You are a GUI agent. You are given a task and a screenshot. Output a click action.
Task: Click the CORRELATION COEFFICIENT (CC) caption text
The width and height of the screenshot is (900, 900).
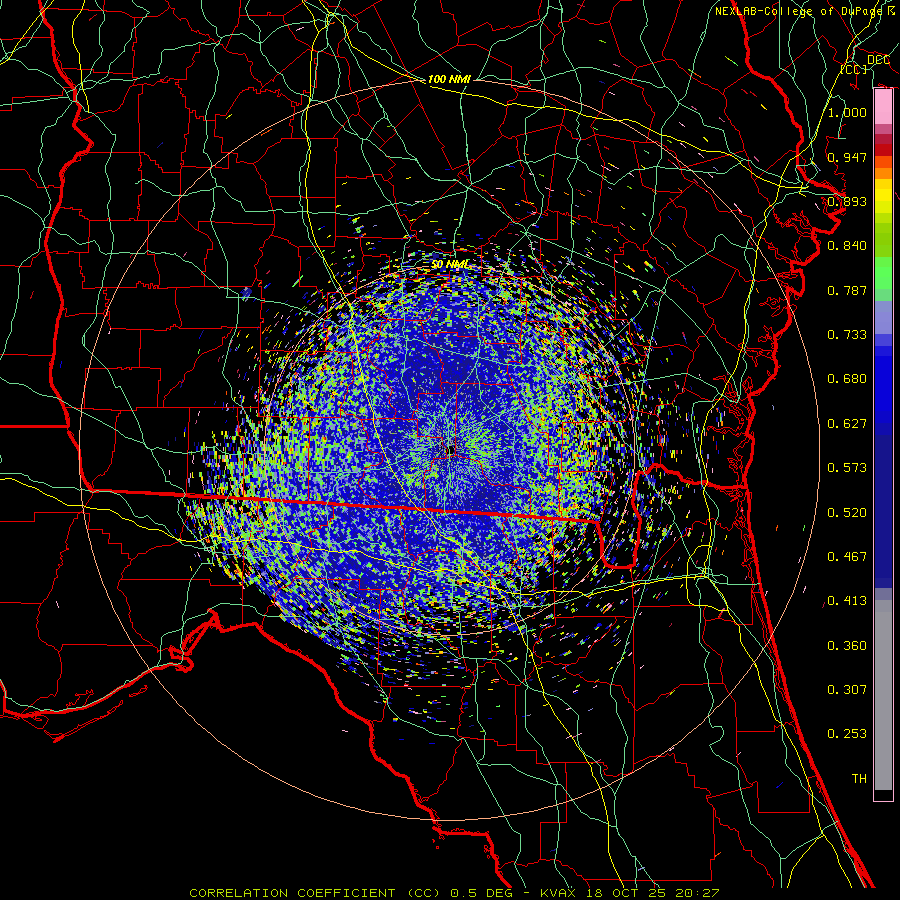316,893
